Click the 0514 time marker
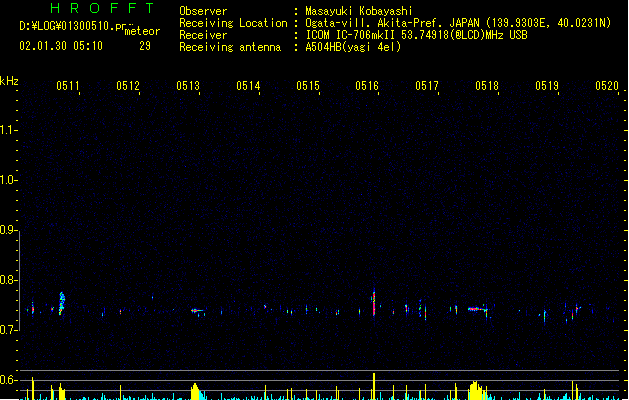629x400 pixels. click(x=248, y=86)
